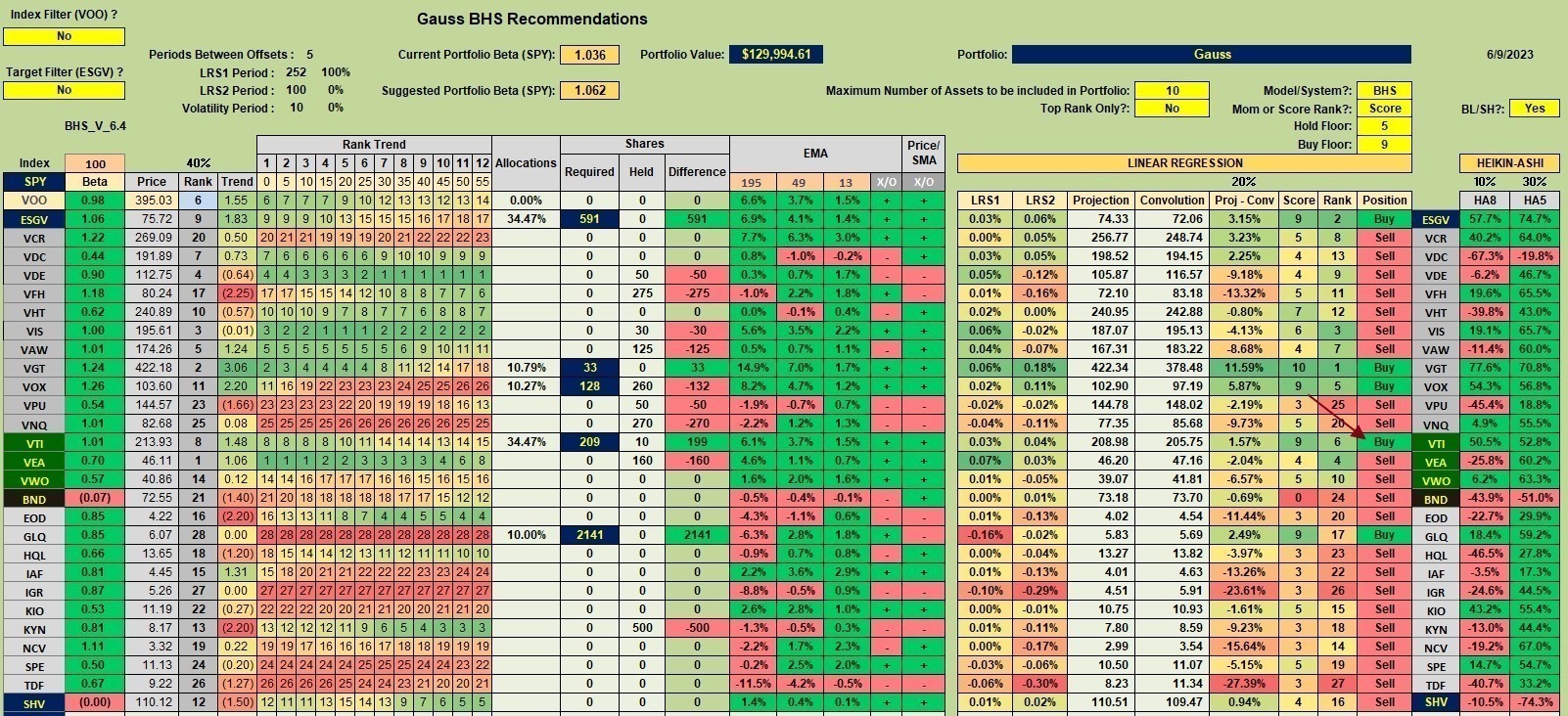Click the orange Index value cell 100

95,163
